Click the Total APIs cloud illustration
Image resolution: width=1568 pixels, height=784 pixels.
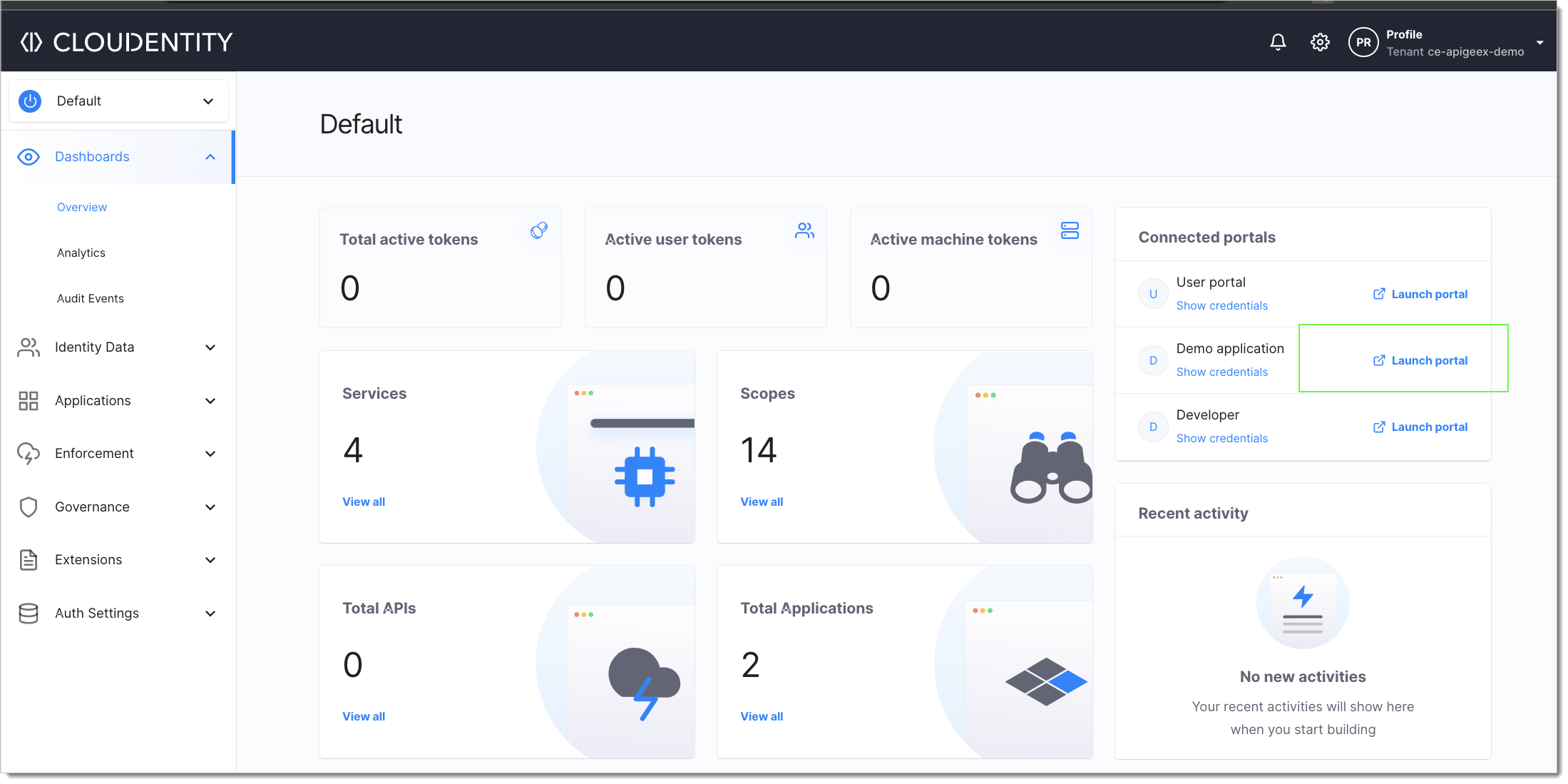click(644, 683)
